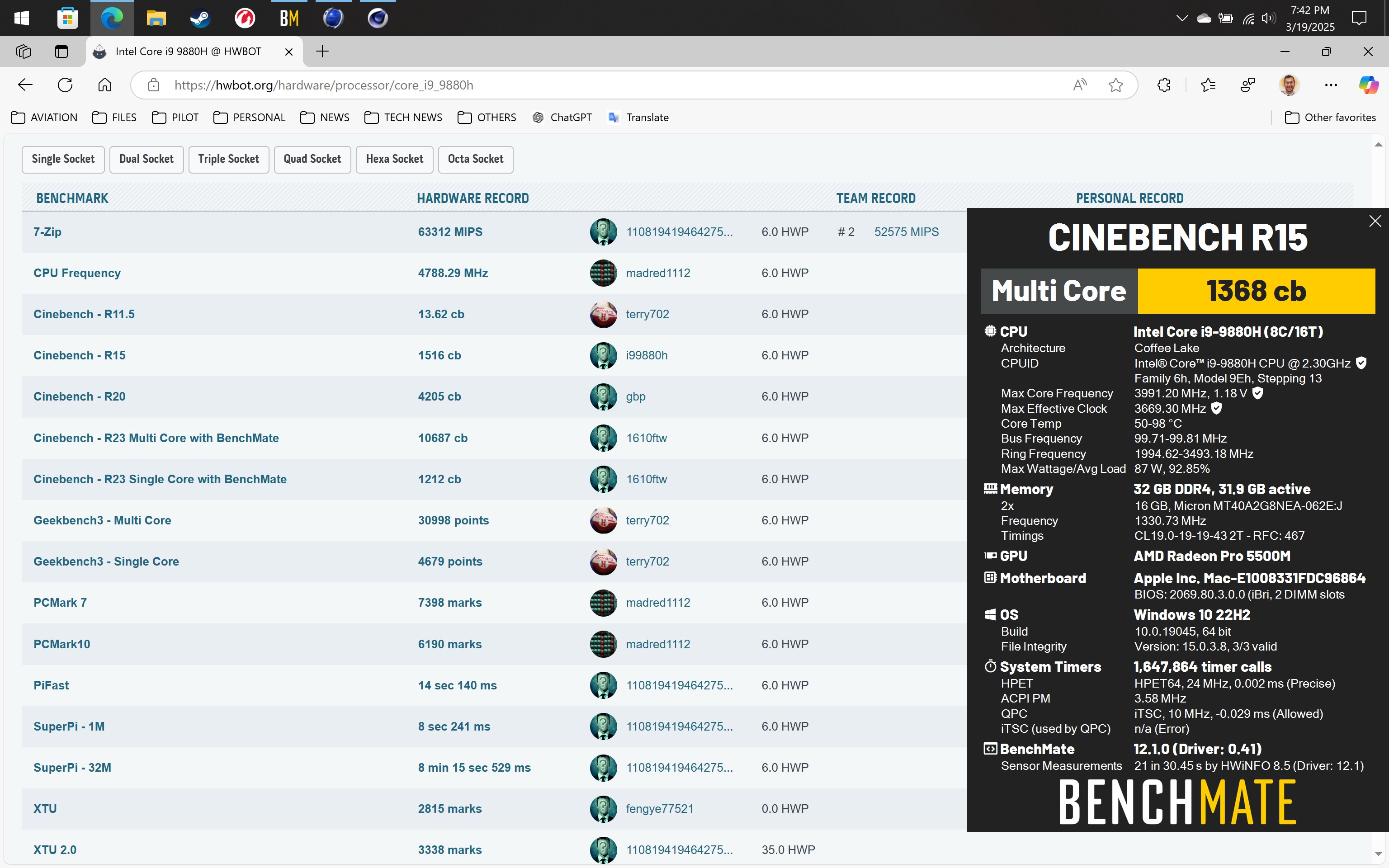Screen dimensions: 1389x868
Task: Open the i99880h user profile
Action: coord(646,355)
